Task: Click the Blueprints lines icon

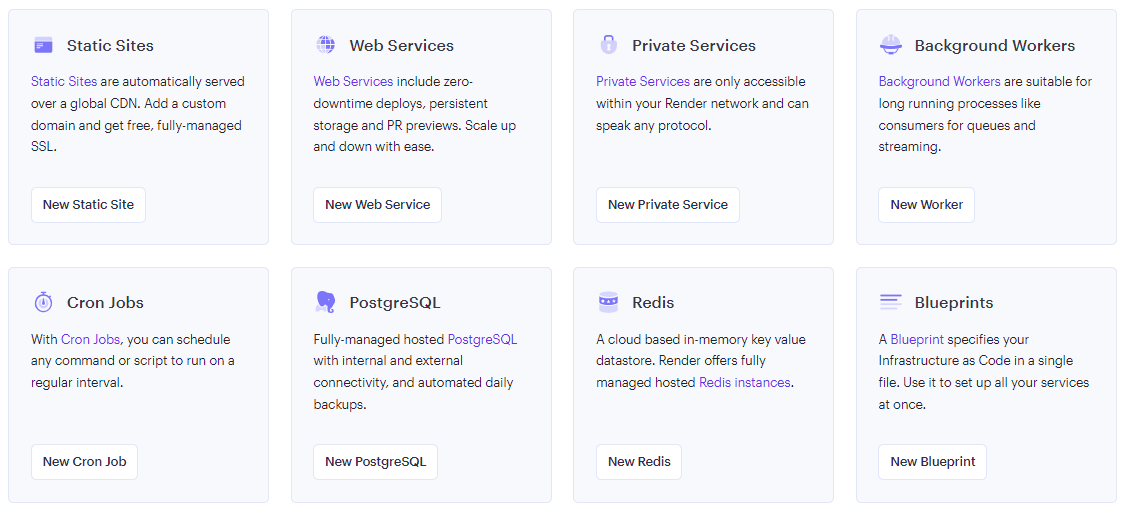Action: [x=890, y=302]
